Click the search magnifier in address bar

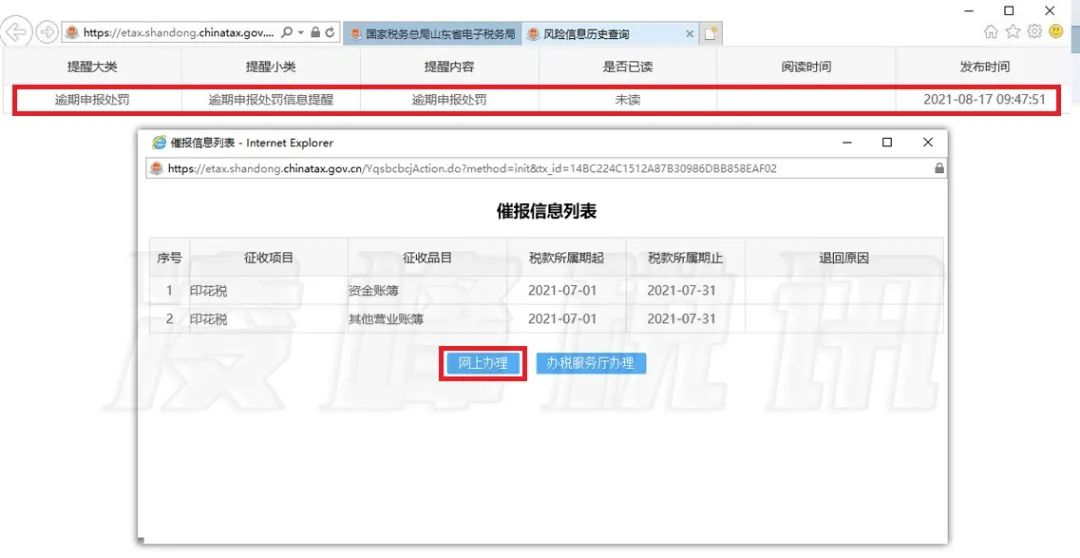tap(287, 33)
